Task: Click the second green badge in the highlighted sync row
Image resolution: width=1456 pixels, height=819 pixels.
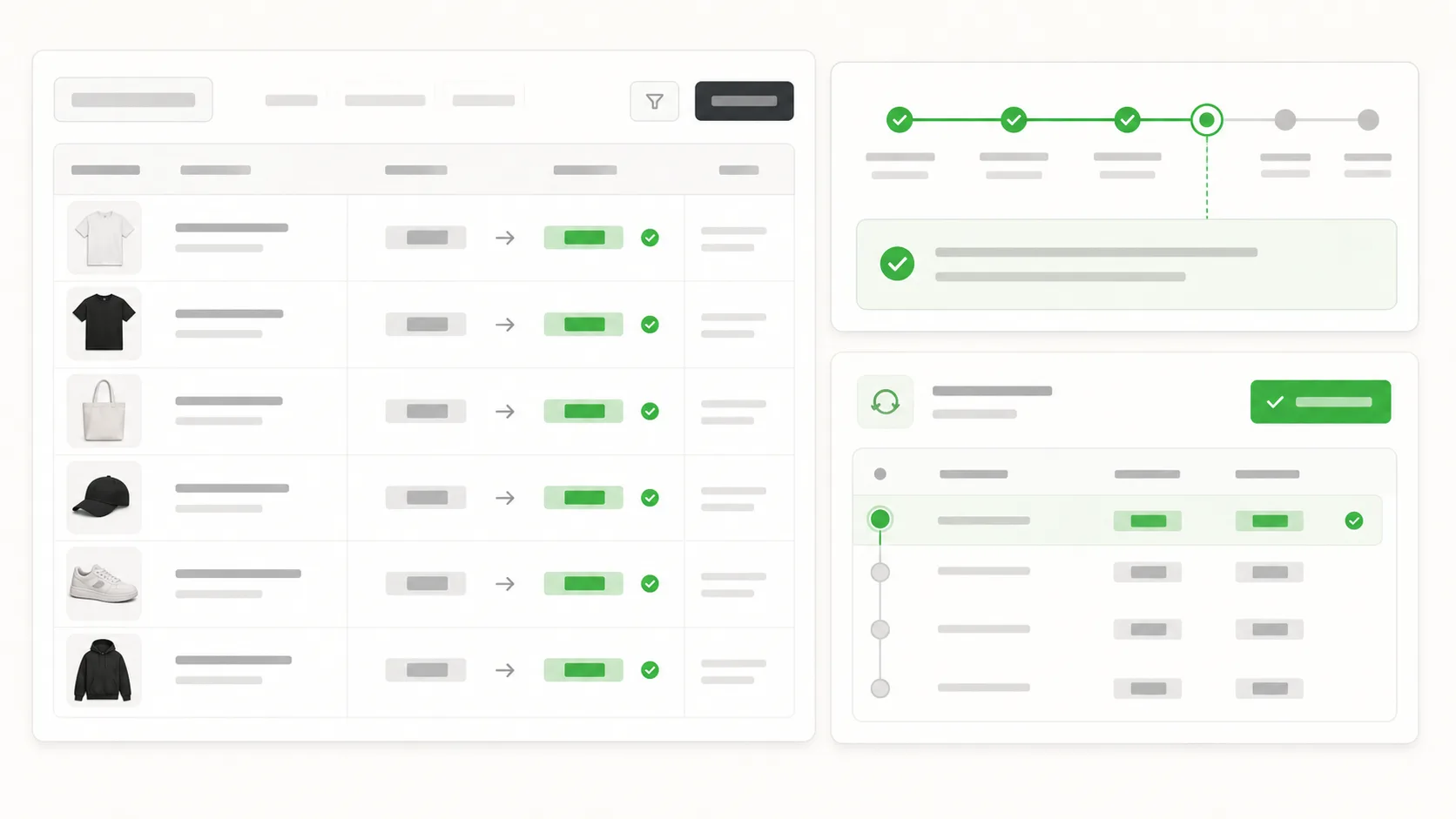Action: pos(1270,520)
